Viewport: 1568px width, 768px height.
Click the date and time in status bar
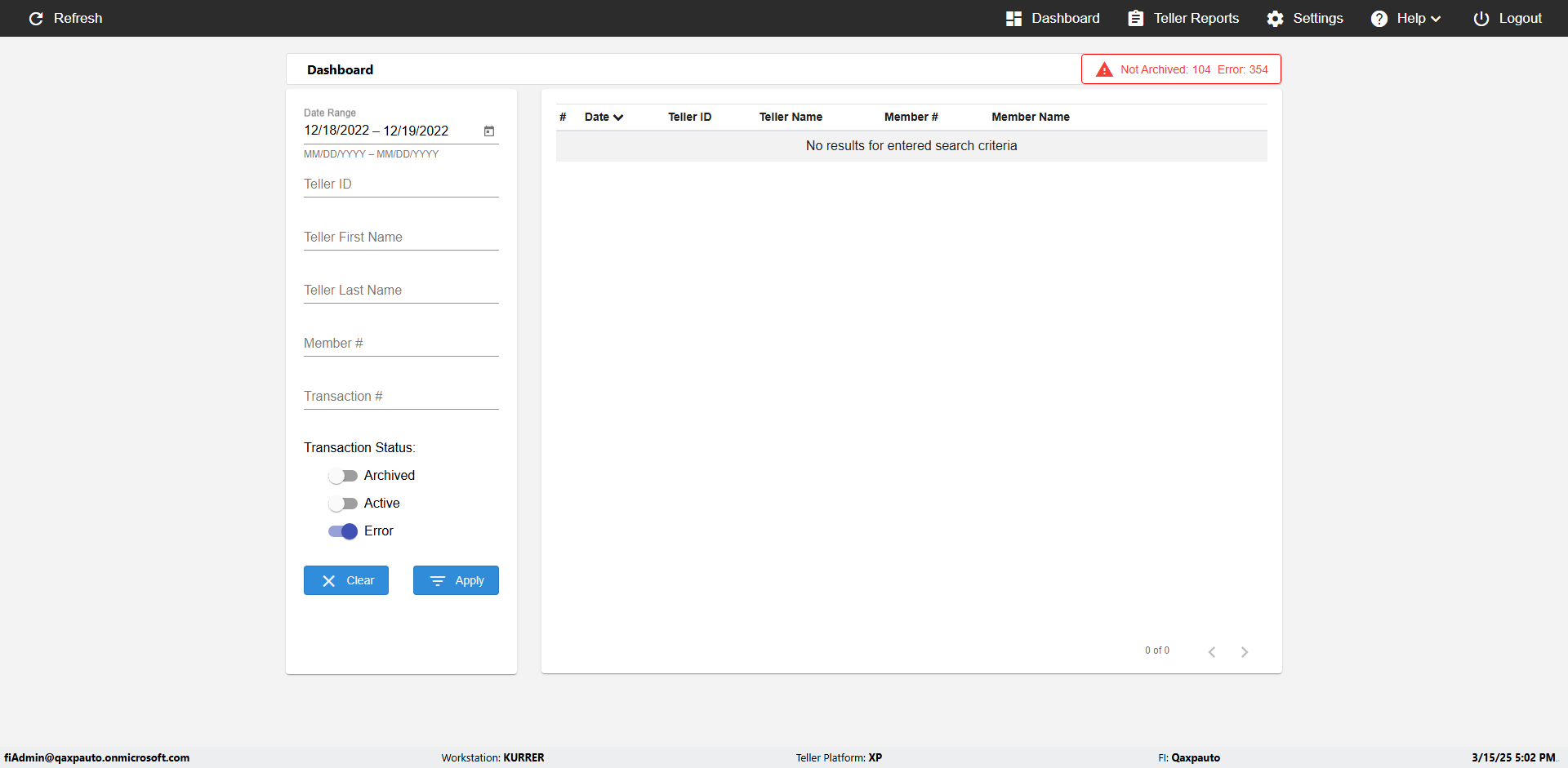(1513, 757)
